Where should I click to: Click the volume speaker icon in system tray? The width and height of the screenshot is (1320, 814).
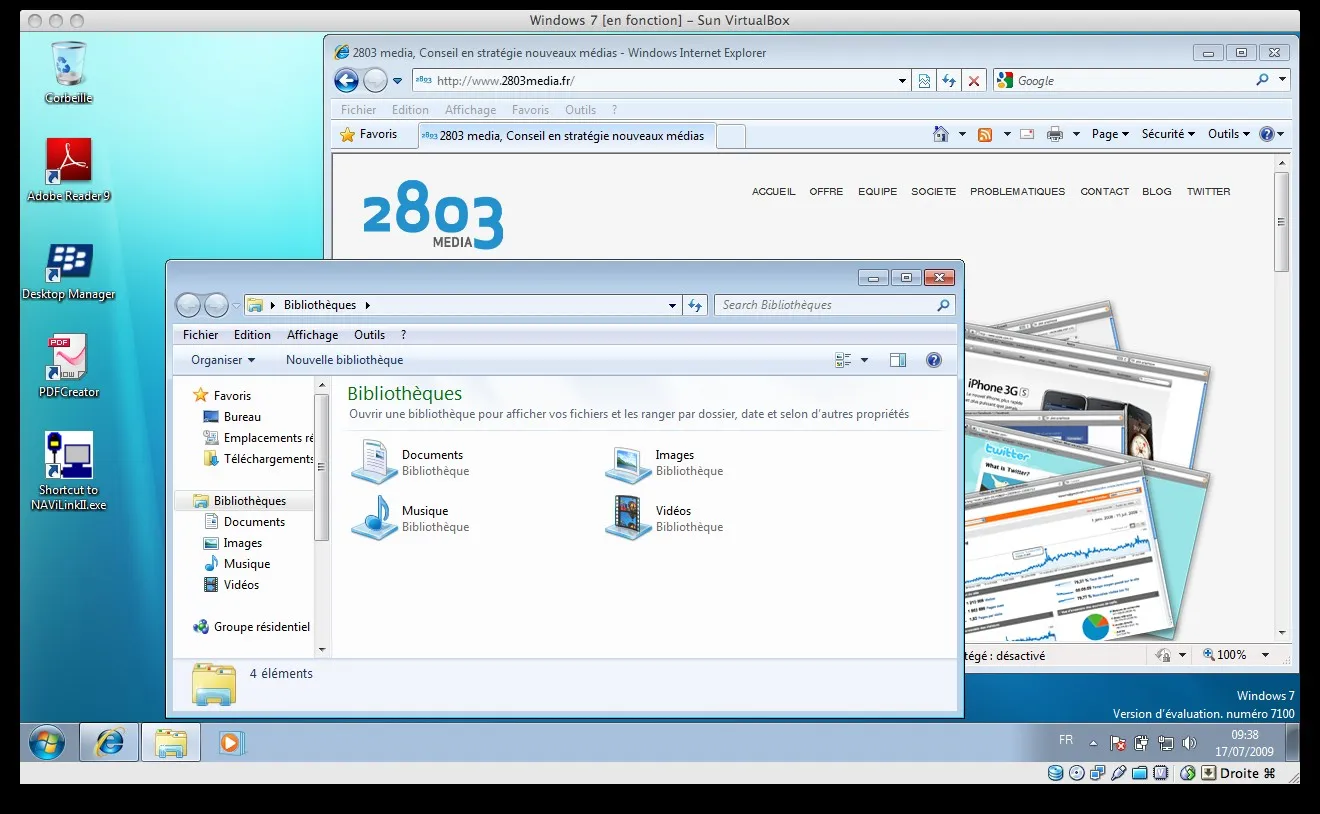[x=1189, y=743]
